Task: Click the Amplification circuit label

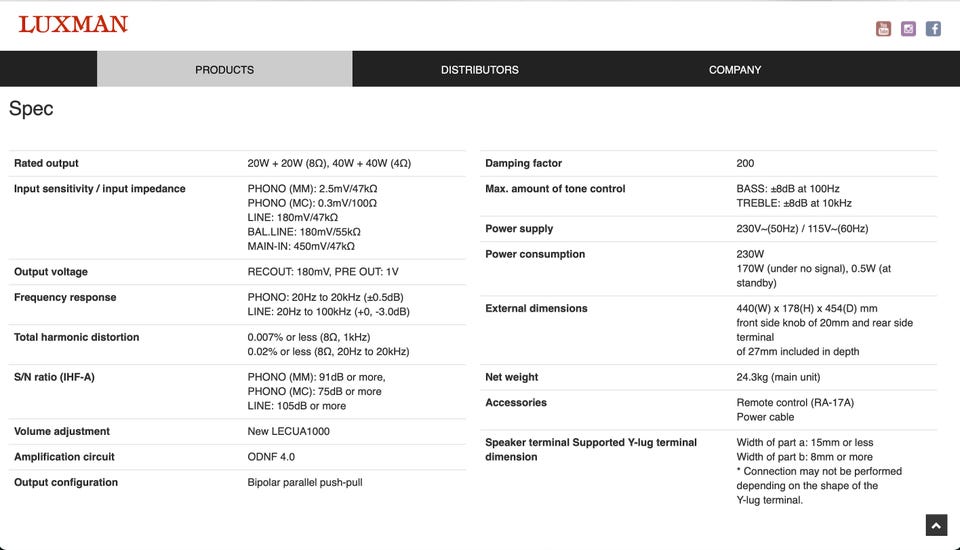Action: click(64, 457)
